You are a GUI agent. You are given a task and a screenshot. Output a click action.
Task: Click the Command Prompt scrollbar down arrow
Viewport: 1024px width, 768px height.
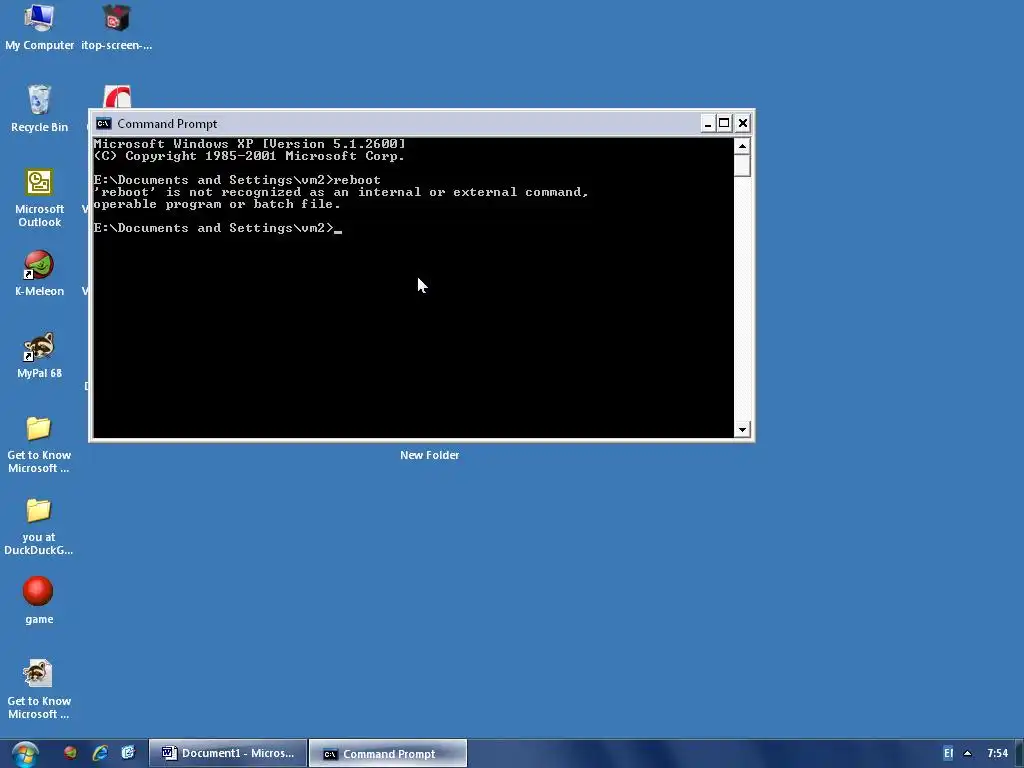pos(742,430)
